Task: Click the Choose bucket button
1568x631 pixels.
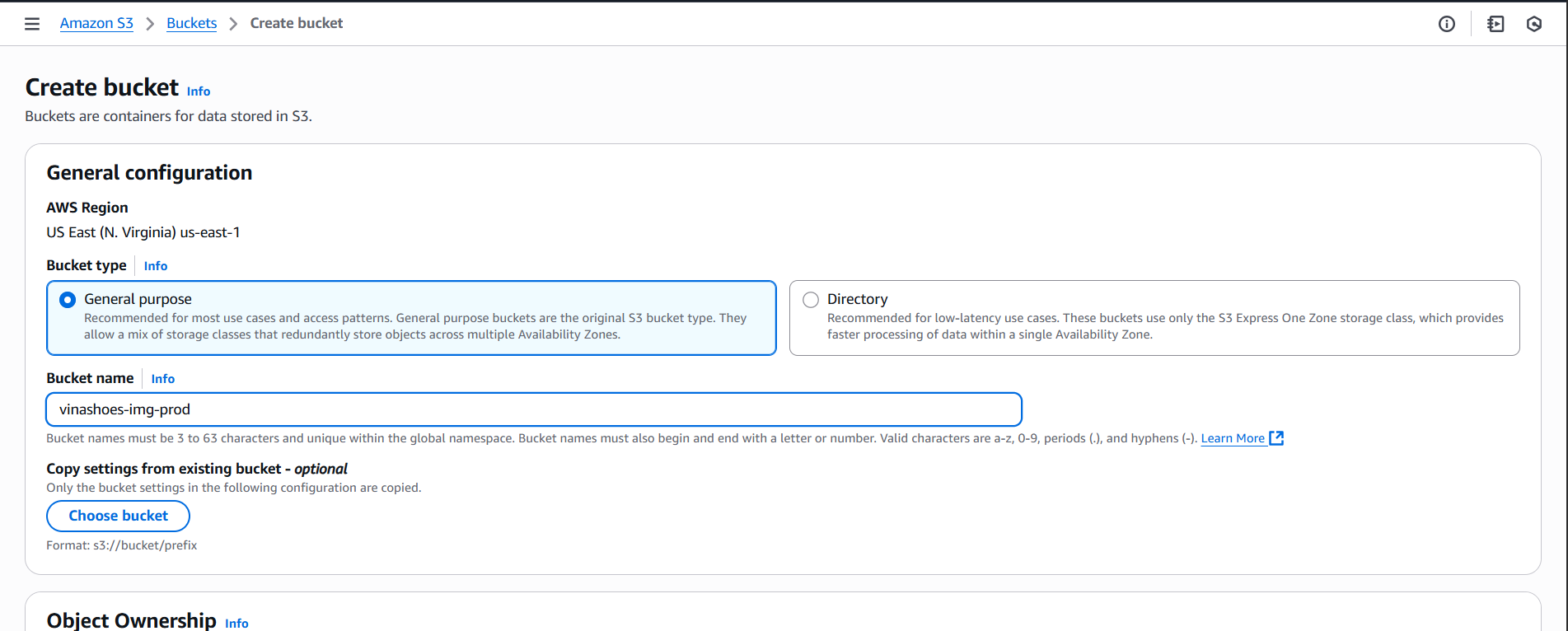Action: pyautogui.click(x=118, y=516)
